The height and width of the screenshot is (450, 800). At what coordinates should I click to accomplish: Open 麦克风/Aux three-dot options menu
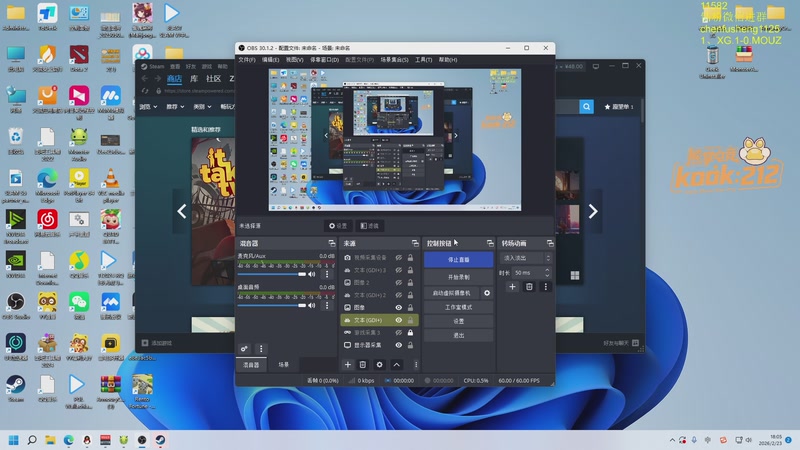tap(327, 274)
